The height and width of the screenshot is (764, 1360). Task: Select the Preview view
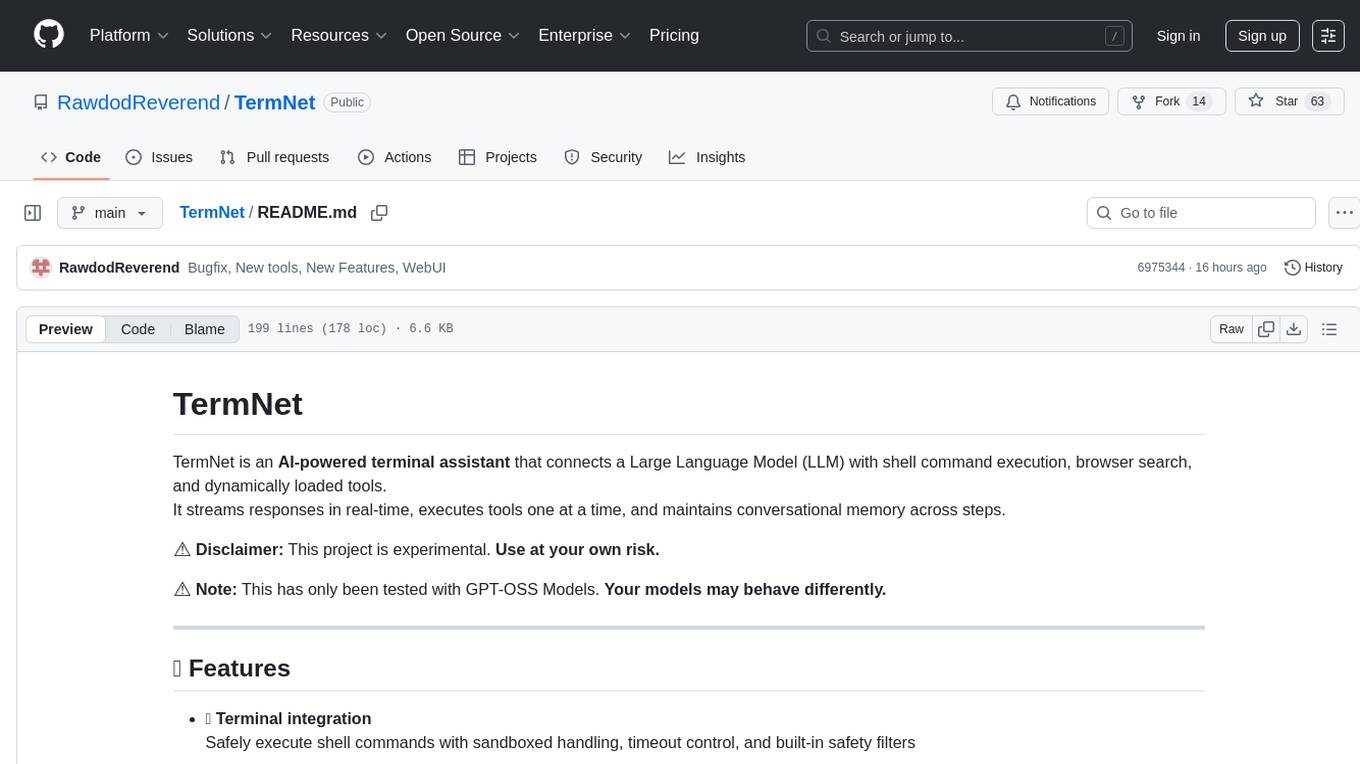66,329
